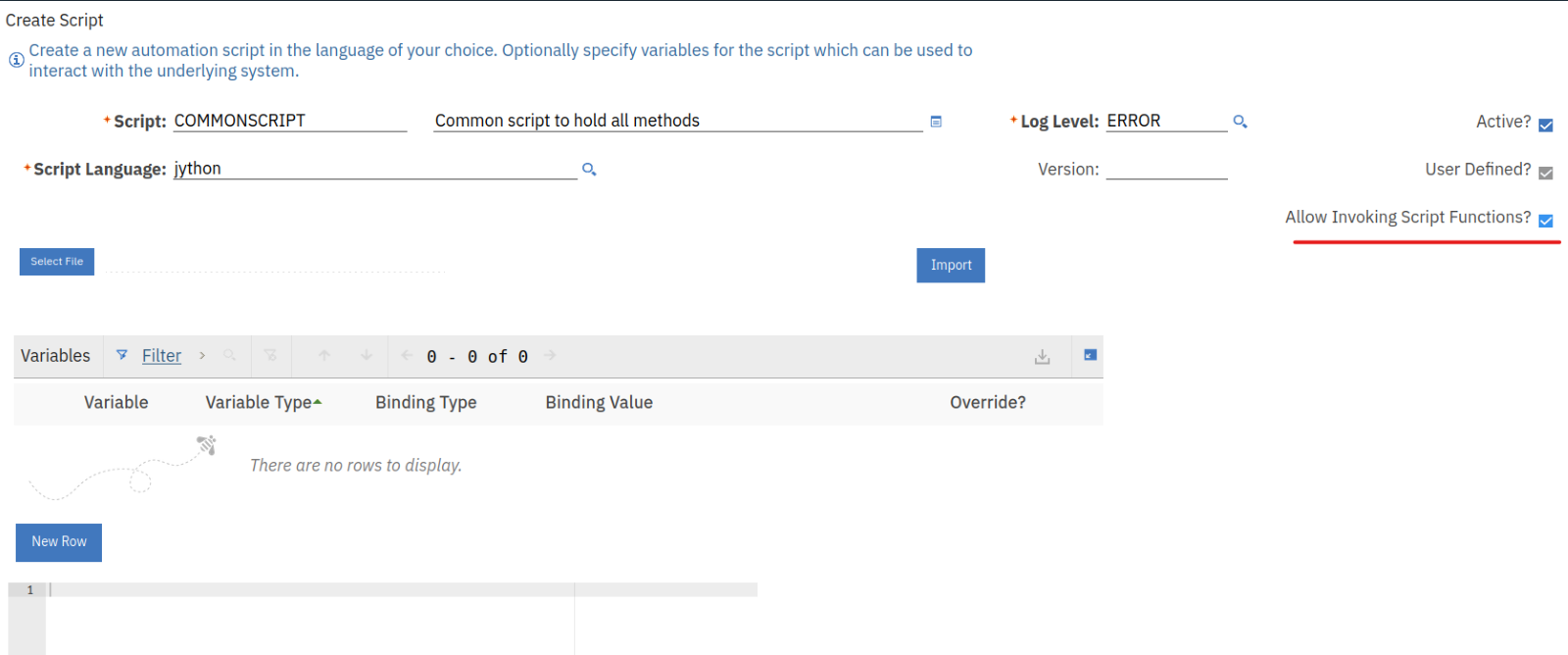Move to next row in Variables table
Image resolution: width=1568 pixels, height=655 pixels.
366,356
